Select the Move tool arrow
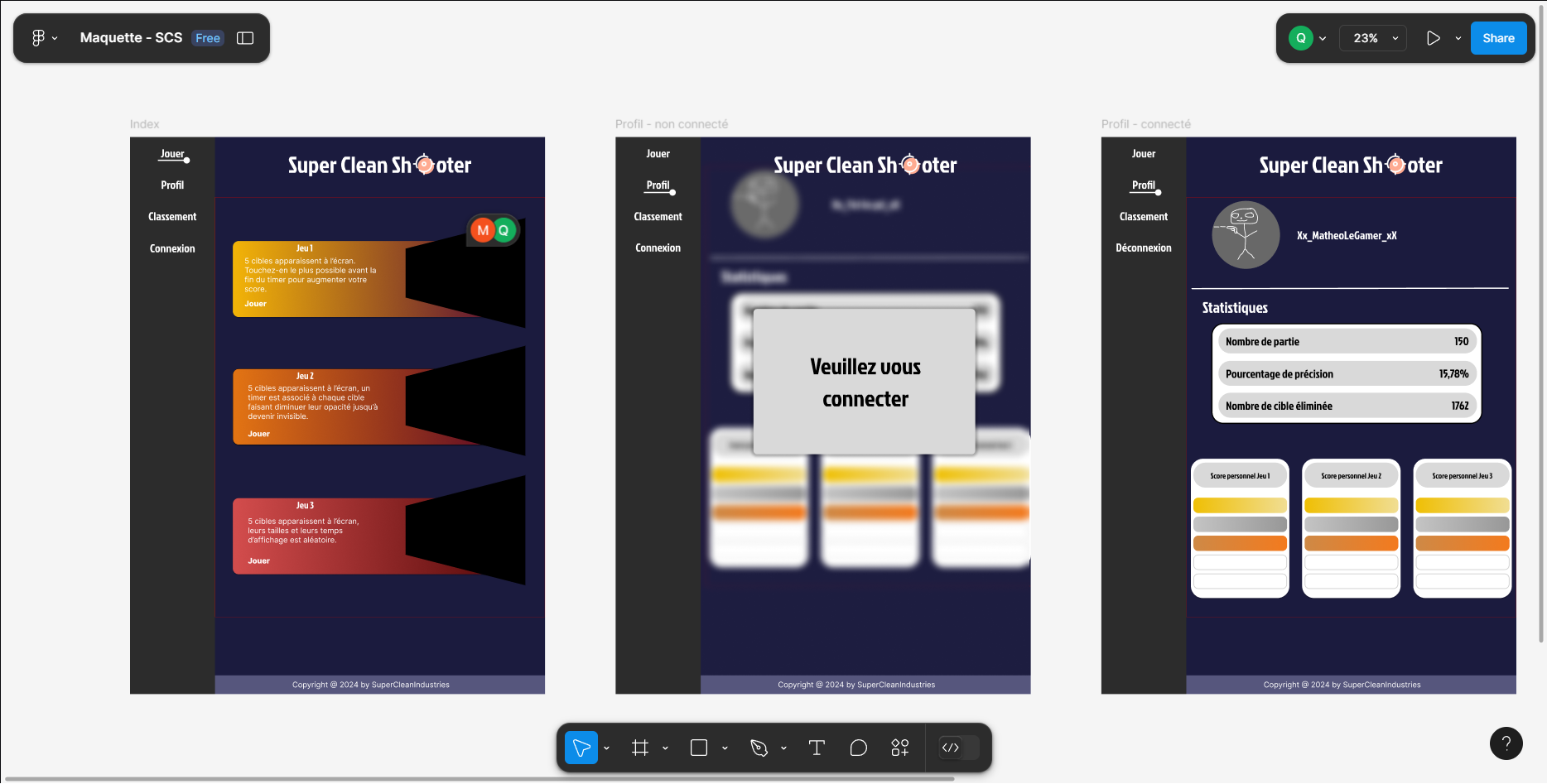This screenshot has width=1547, height=784. (581, 748)
